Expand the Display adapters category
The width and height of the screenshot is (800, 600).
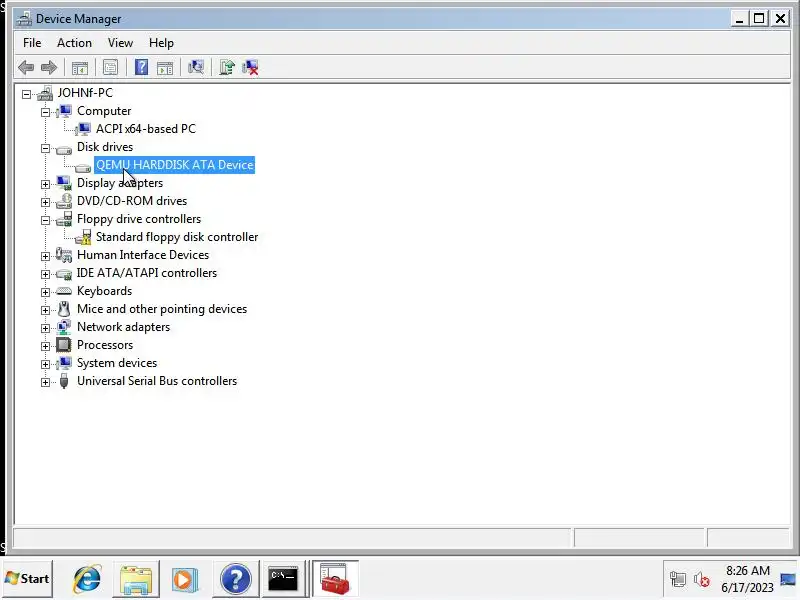[45, 184]
